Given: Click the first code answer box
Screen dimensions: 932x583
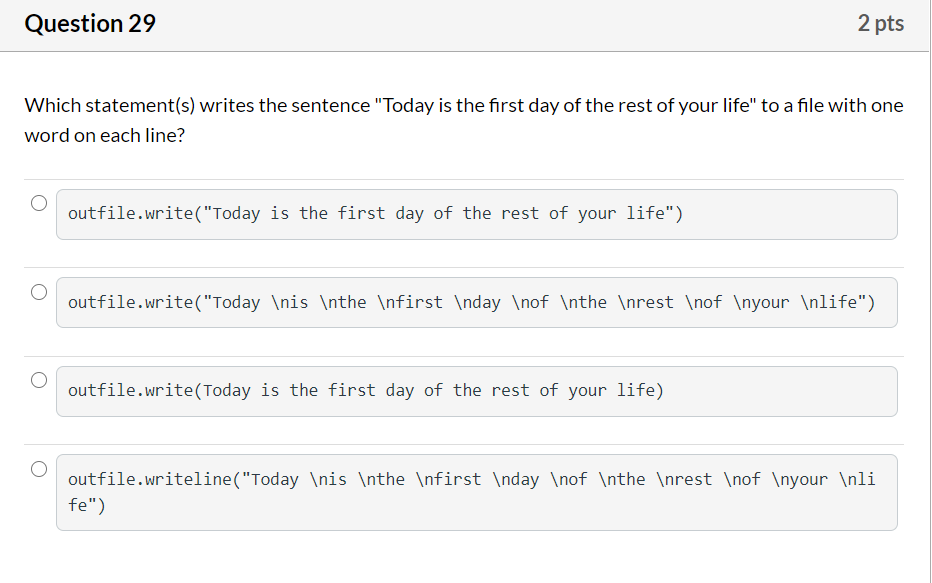Looking at the screenshot, I should (x=477, y=213).
